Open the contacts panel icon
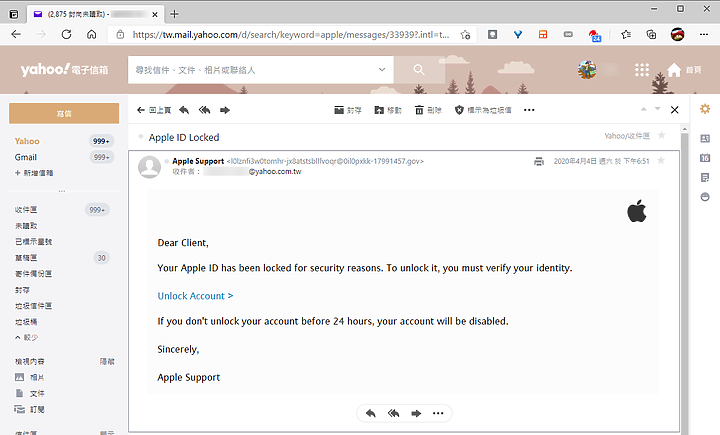Viewport: 720px width, 435px height. (x=705, y=138)
